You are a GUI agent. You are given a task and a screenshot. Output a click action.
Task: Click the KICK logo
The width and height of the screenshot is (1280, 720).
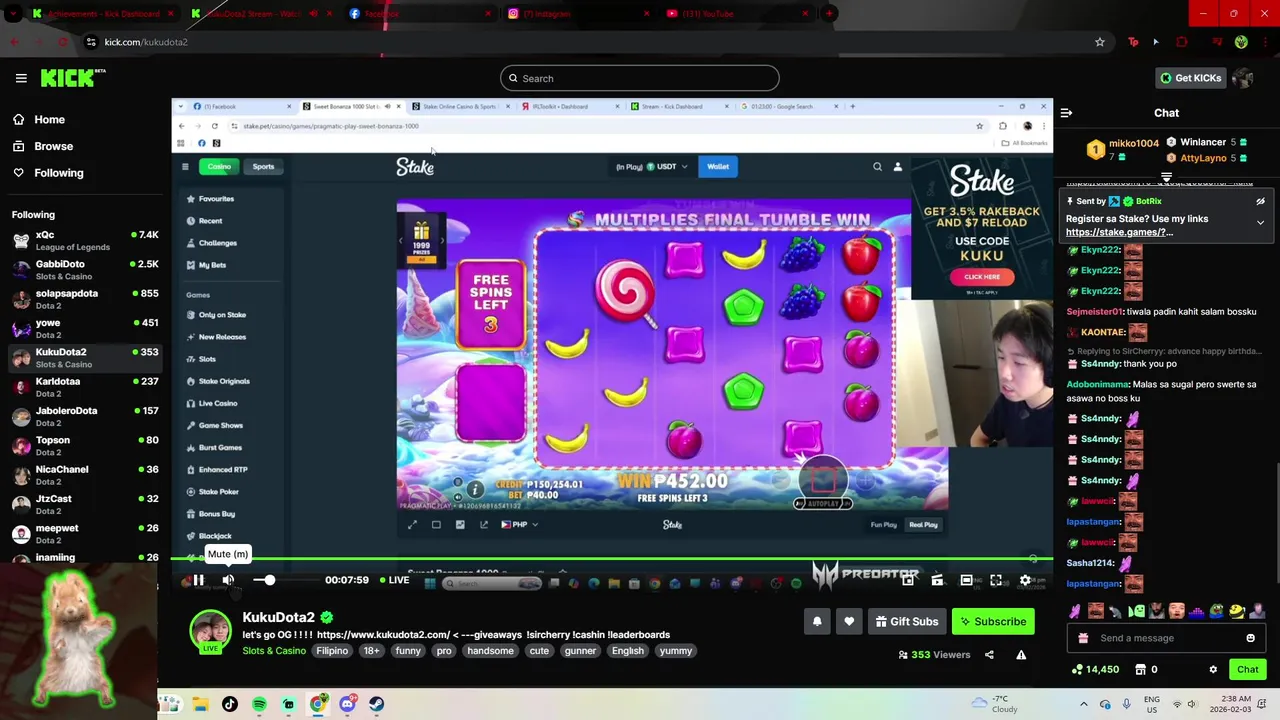coord(72,78)
